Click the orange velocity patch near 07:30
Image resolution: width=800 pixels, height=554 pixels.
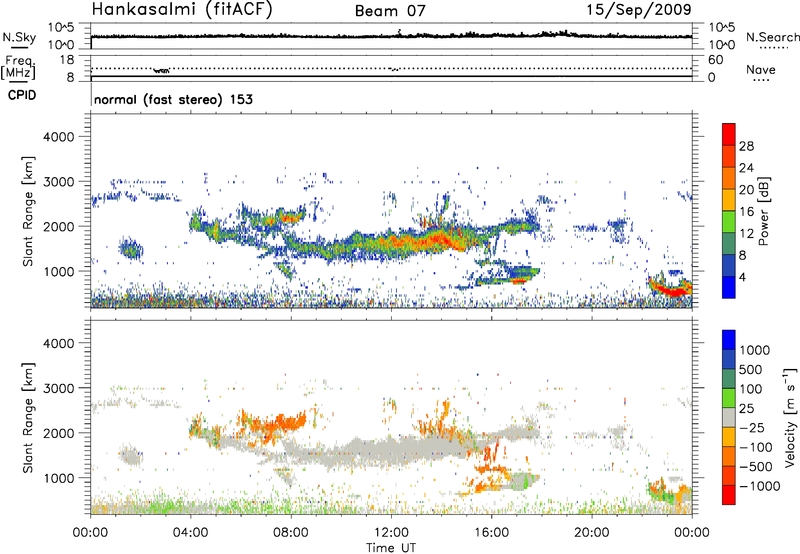(x=278, y=422)
